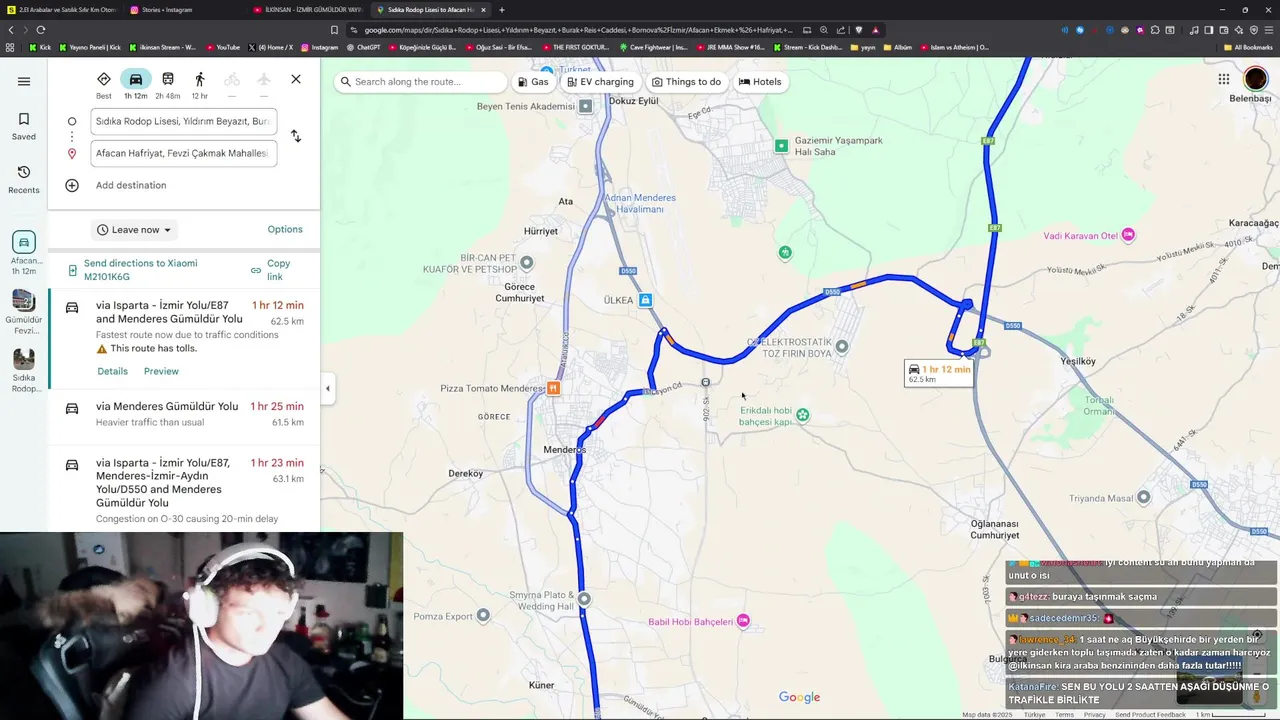Click Smyrna Plato & Wedding Hall pin
Viewport: 1280px width, 720px height.
[584, 599]
